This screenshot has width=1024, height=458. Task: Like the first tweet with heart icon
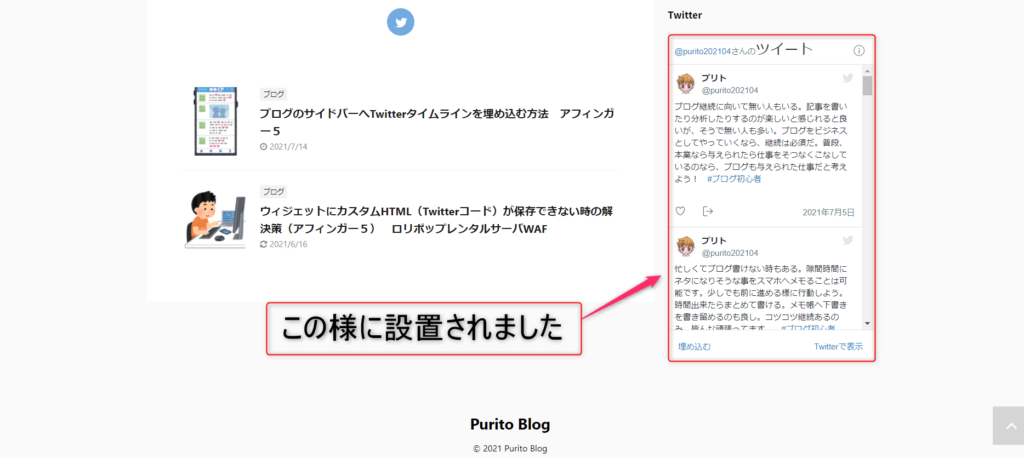[681, 211]
